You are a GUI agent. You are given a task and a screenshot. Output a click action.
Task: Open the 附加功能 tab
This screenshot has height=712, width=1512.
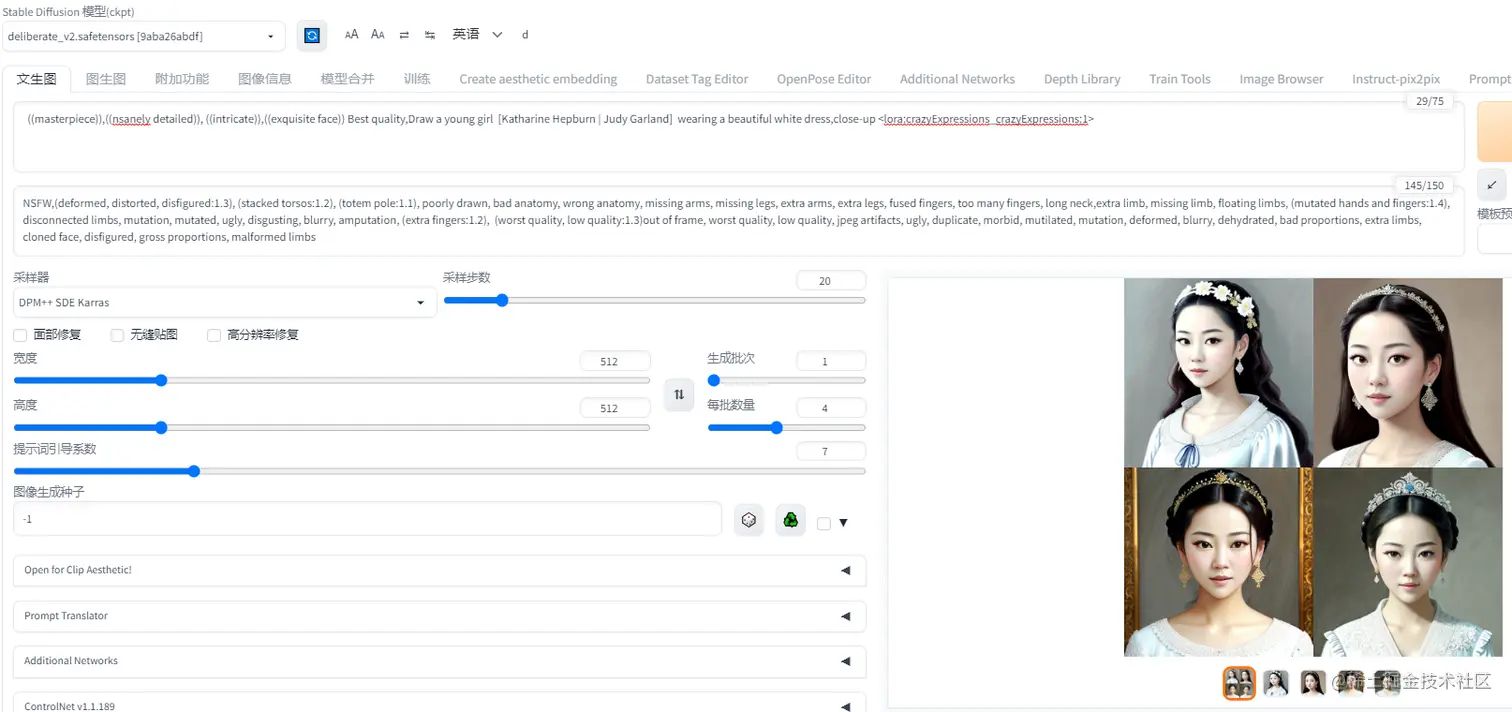(x=182, y=79)
